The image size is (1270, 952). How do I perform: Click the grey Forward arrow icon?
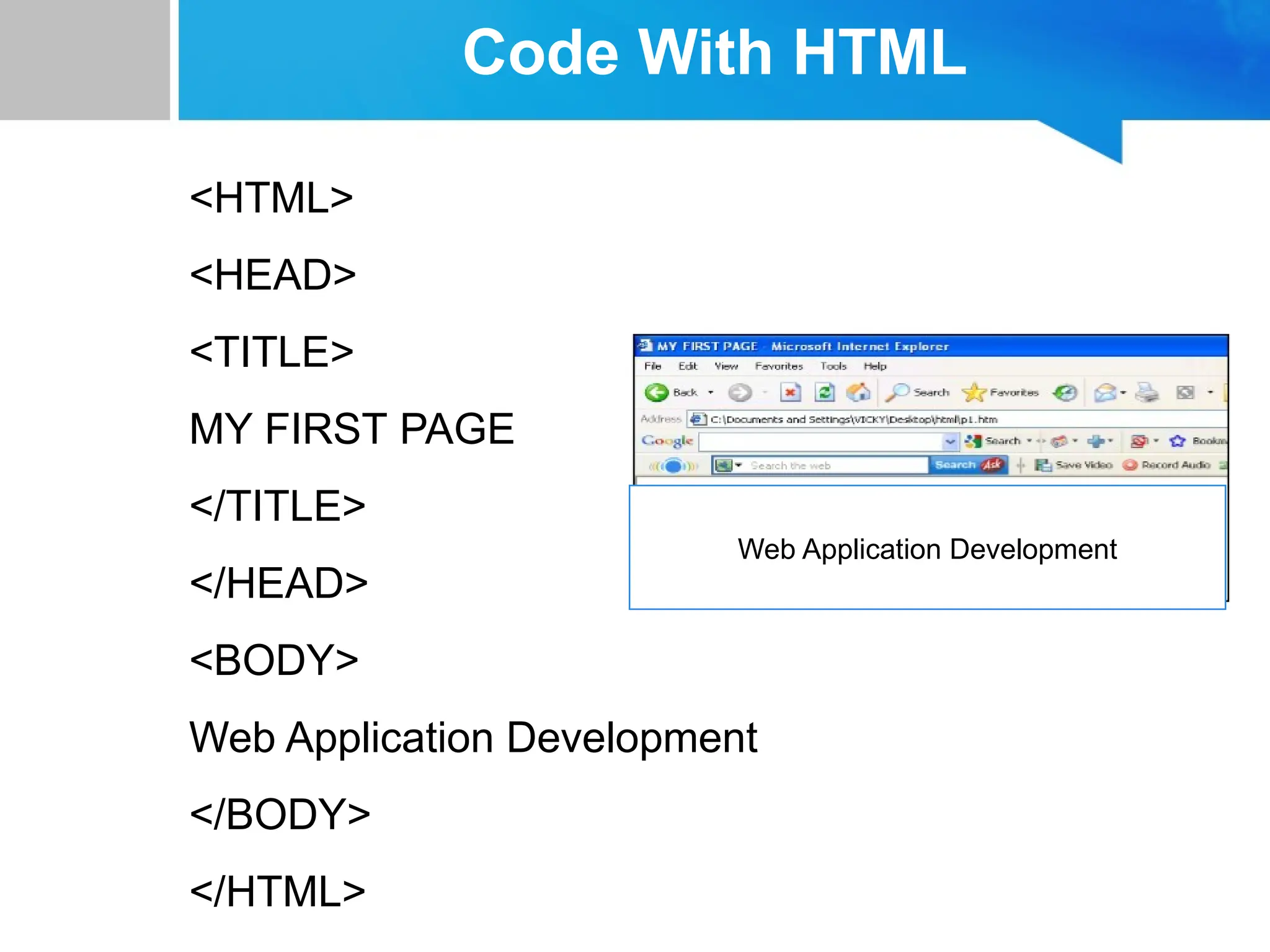[739, 392]
